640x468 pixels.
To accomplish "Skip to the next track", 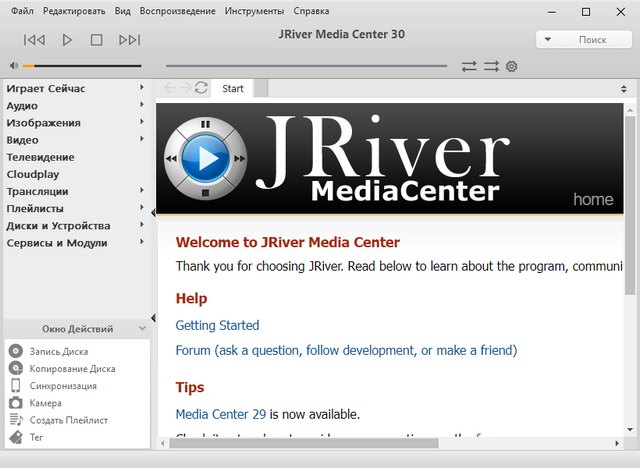I will [129, 40].
